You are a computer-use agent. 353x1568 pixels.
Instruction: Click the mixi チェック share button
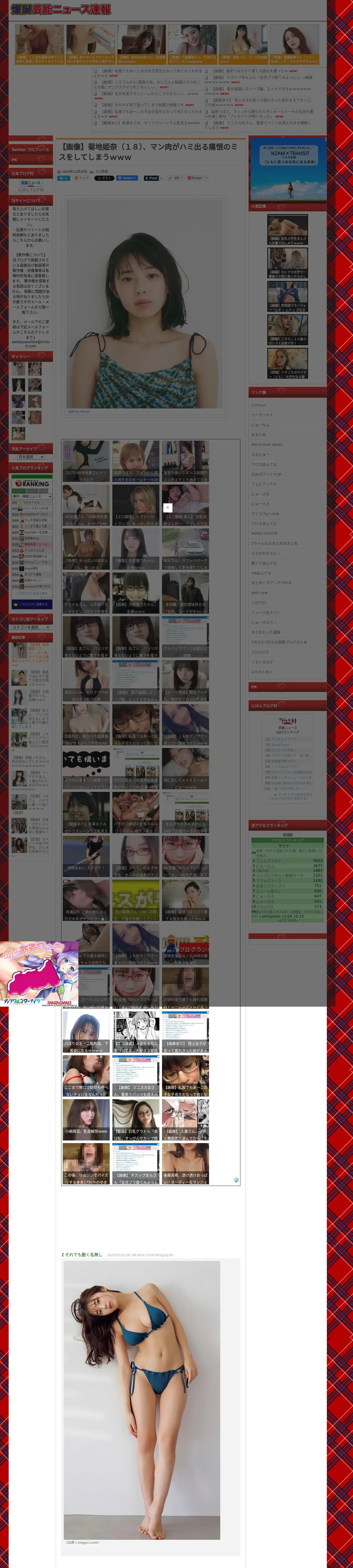coord(82,178)
